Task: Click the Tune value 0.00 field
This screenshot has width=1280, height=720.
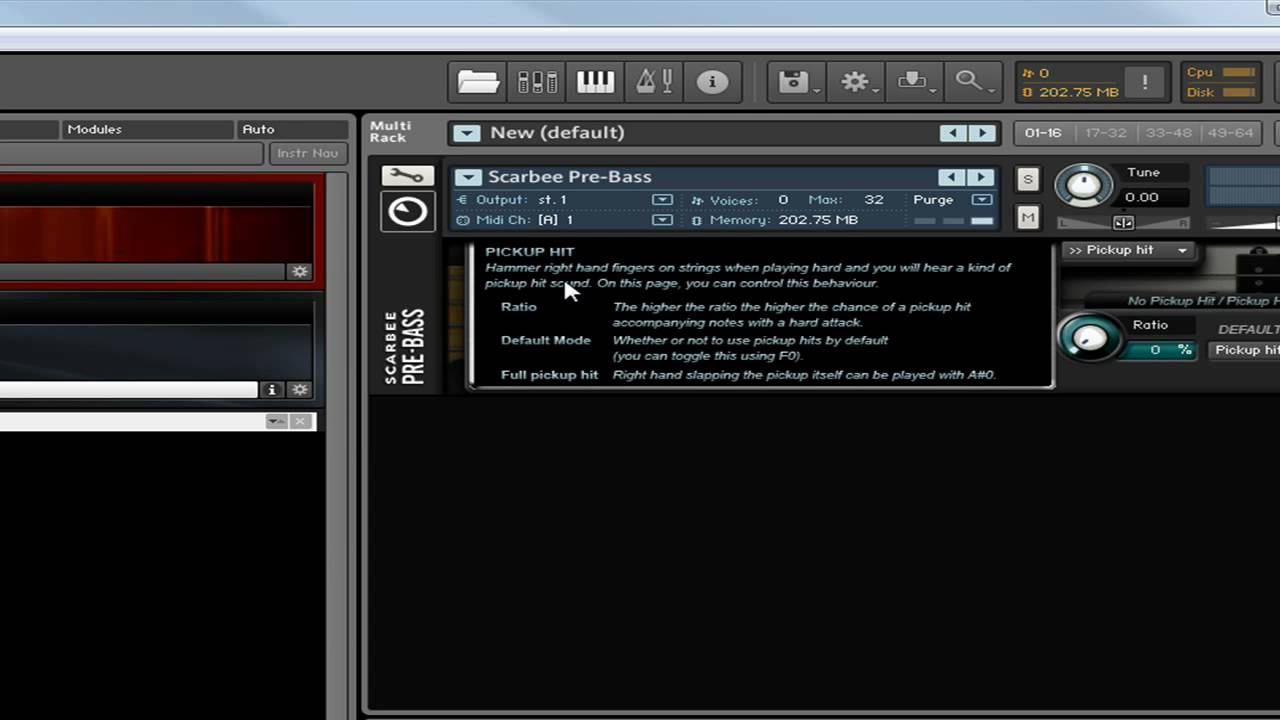Action: click(x=1143, y=197)
